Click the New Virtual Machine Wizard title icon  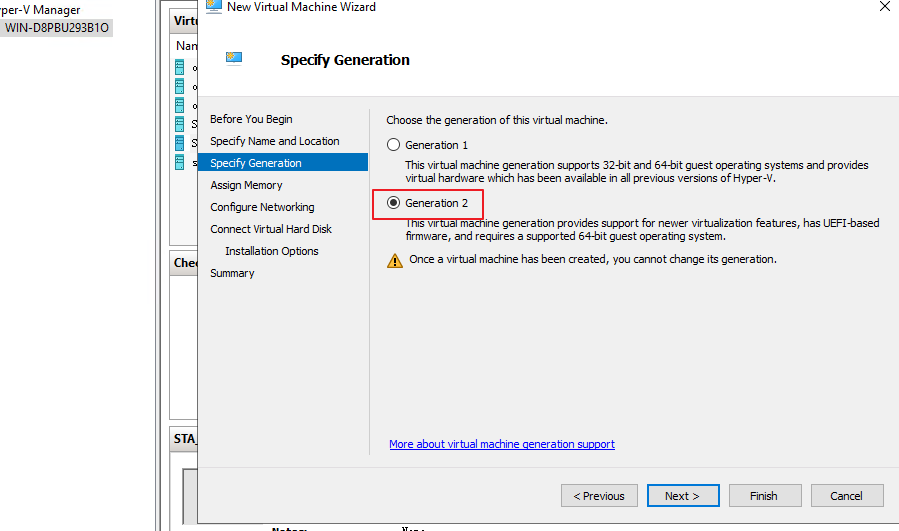(213, 7)
